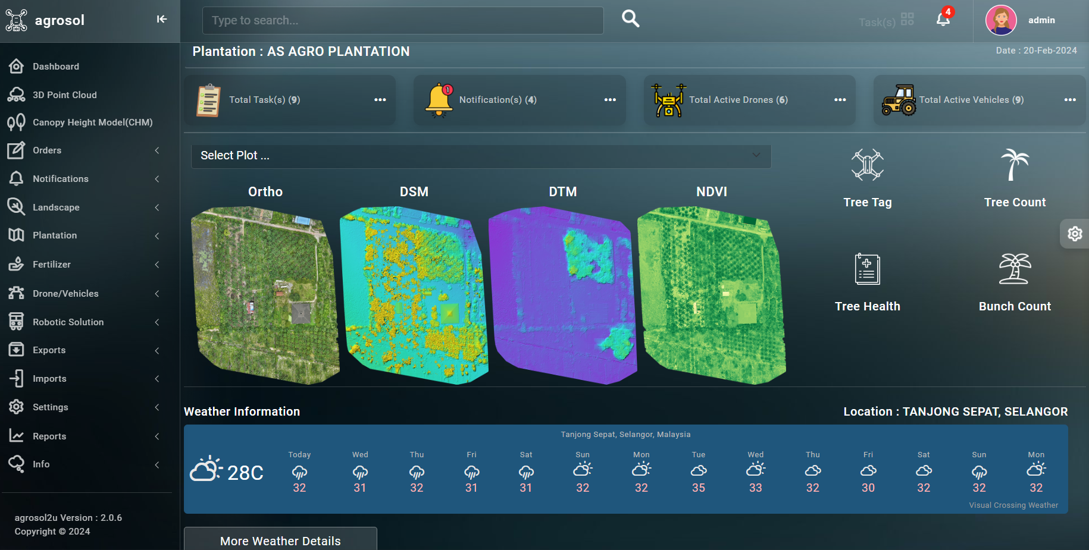Select the Bunch Count icon
This screenshot has width=1089, height=550.
[1014, 270]
